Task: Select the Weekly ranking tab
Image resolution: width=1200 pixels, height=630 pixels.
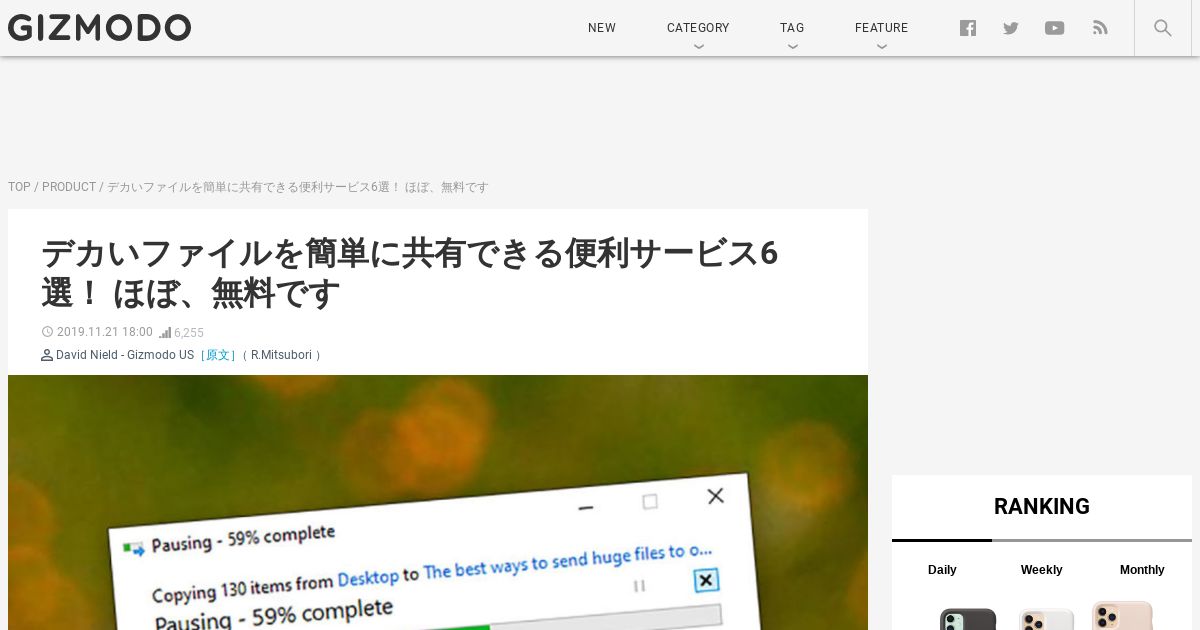Action: point(1041,570)
